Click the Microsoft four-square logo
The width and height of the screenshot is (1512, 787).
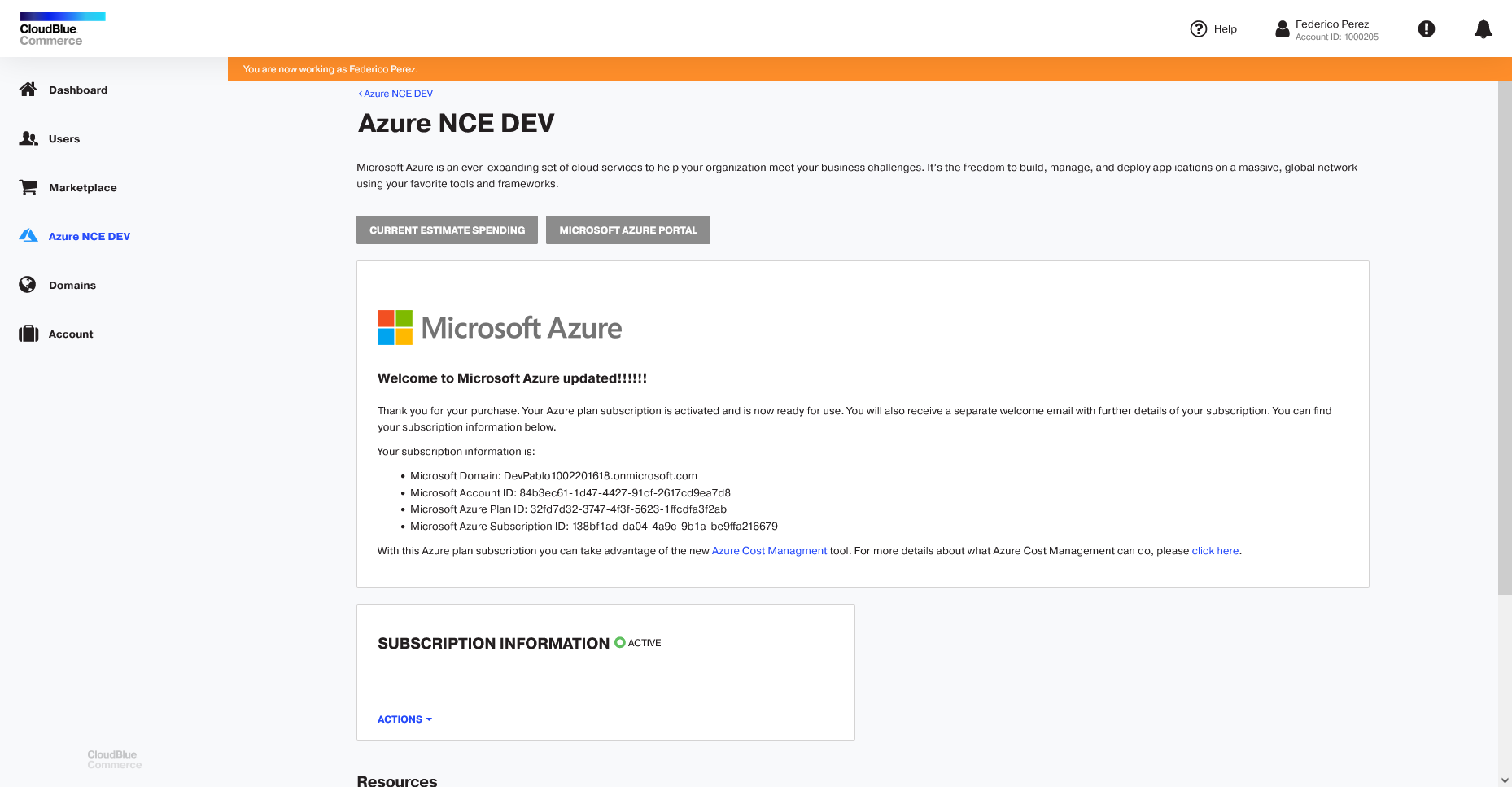[x=395, y=327]
